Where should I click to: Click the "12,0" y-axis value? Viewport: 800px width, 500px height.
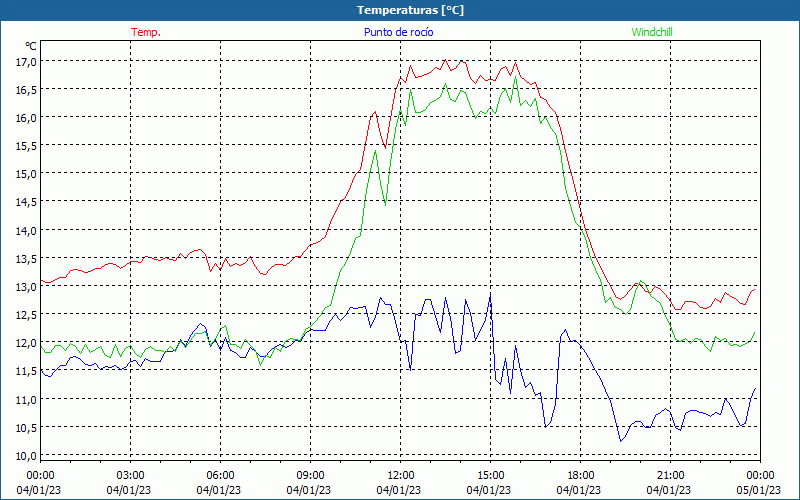pyautogui.click(x=27, y=343)
